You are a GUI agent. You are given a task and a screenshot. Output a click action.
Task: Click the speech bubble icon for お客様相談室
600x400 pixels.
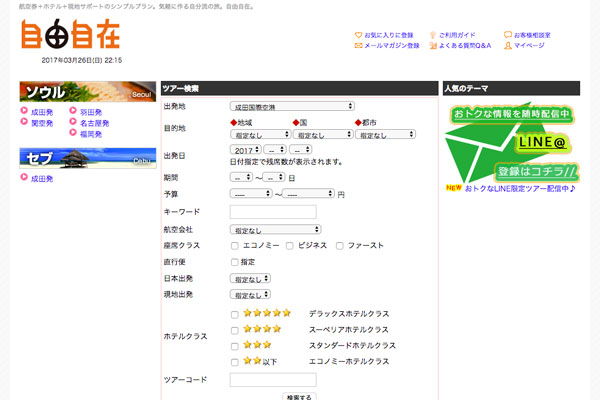click(508, 35)
